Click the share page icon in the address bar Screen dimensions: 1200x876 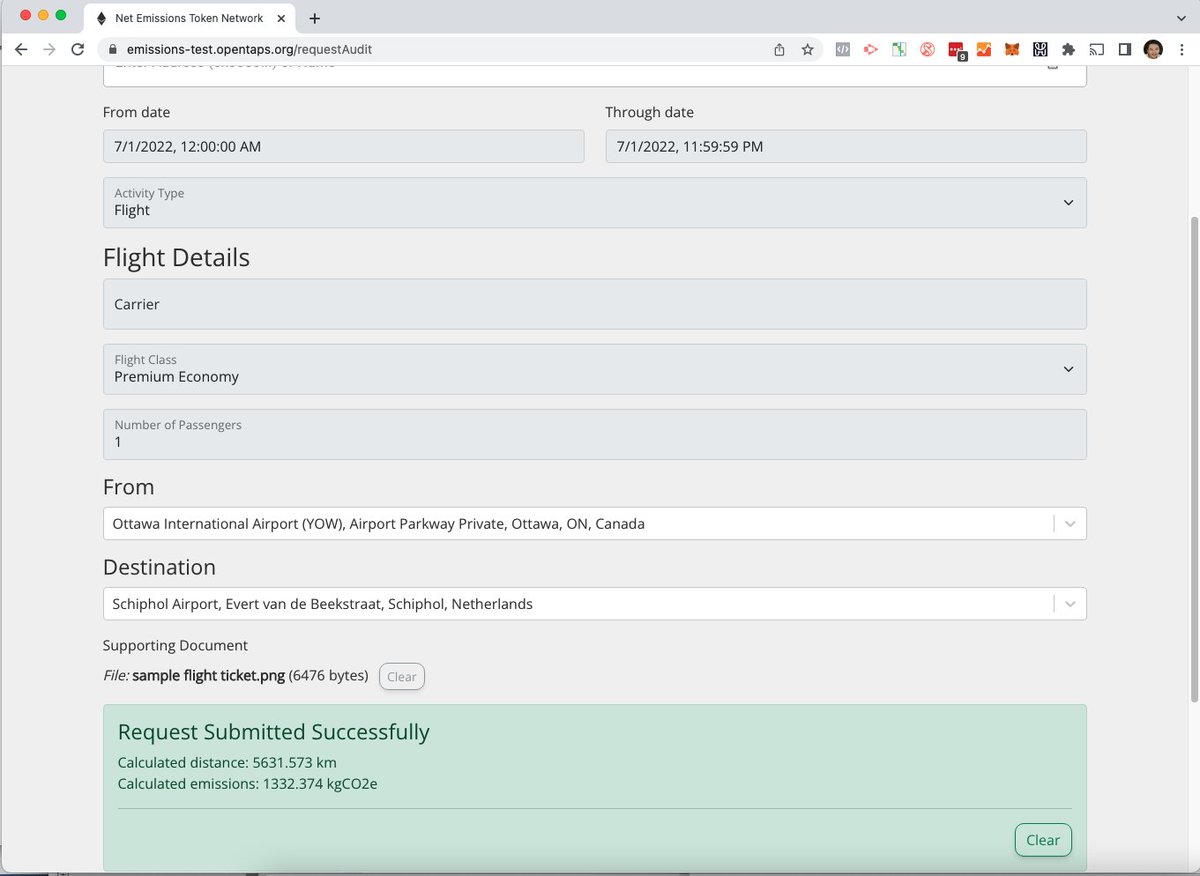coord(779,49)
